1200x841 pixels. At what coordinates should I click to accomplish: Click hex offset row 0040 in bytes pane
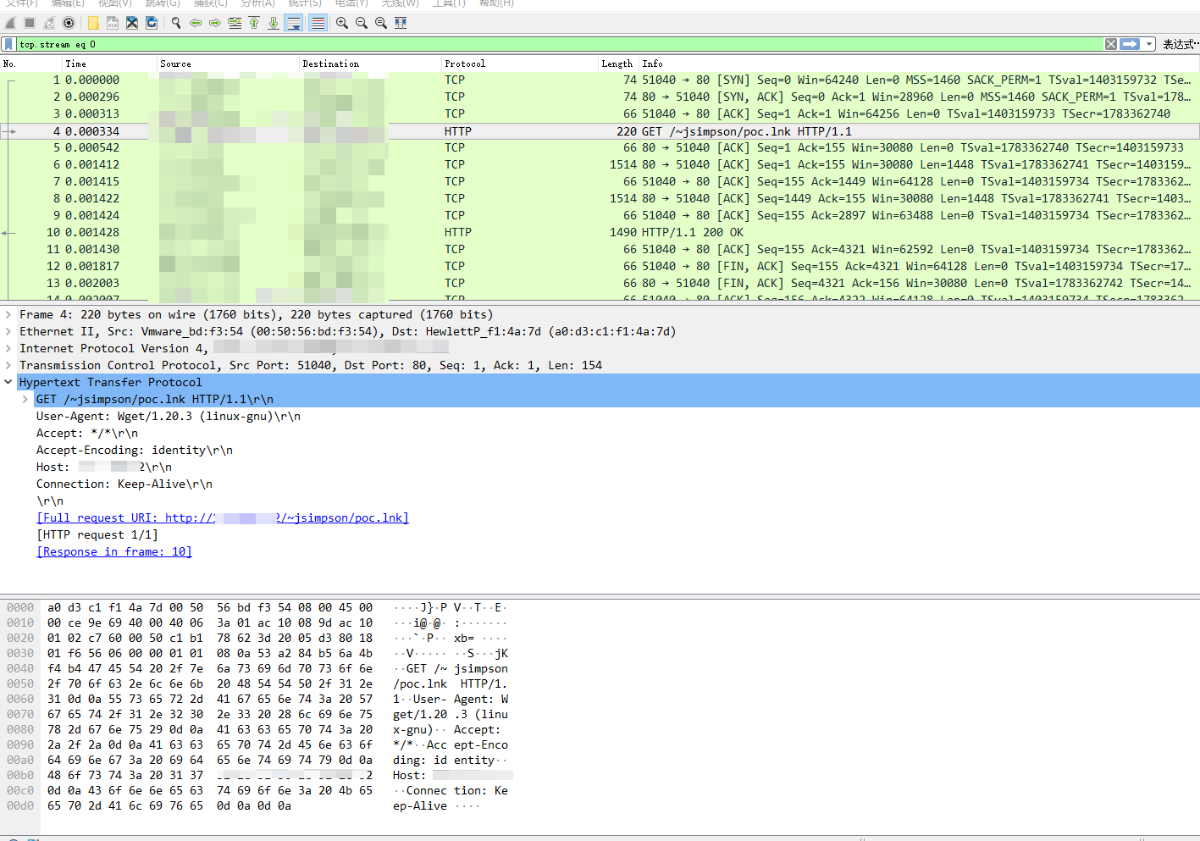pyautogui.click(x=19, y=668)
